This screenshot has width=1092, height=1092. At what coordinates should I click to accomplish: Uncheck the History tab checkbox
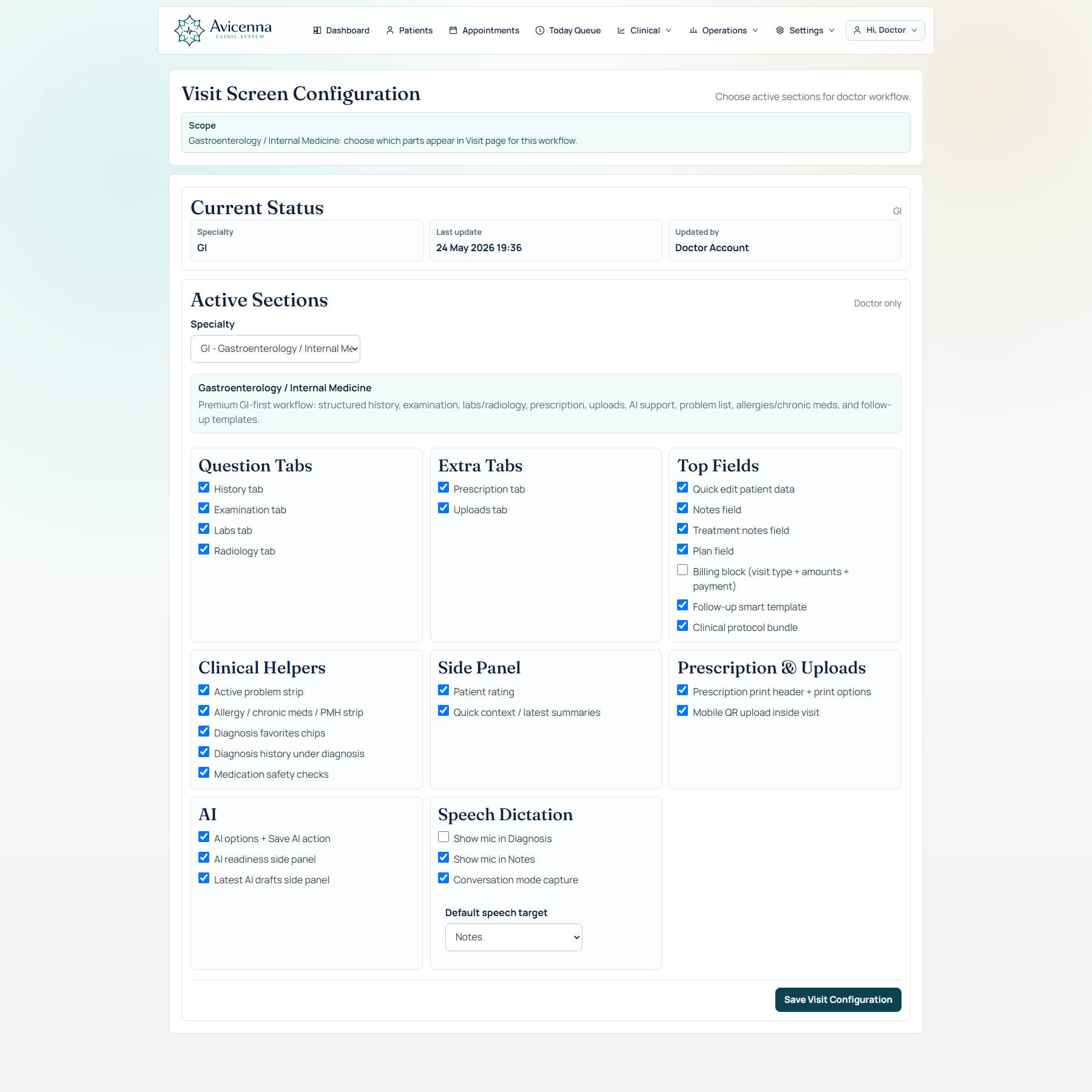tap(204, 488)
